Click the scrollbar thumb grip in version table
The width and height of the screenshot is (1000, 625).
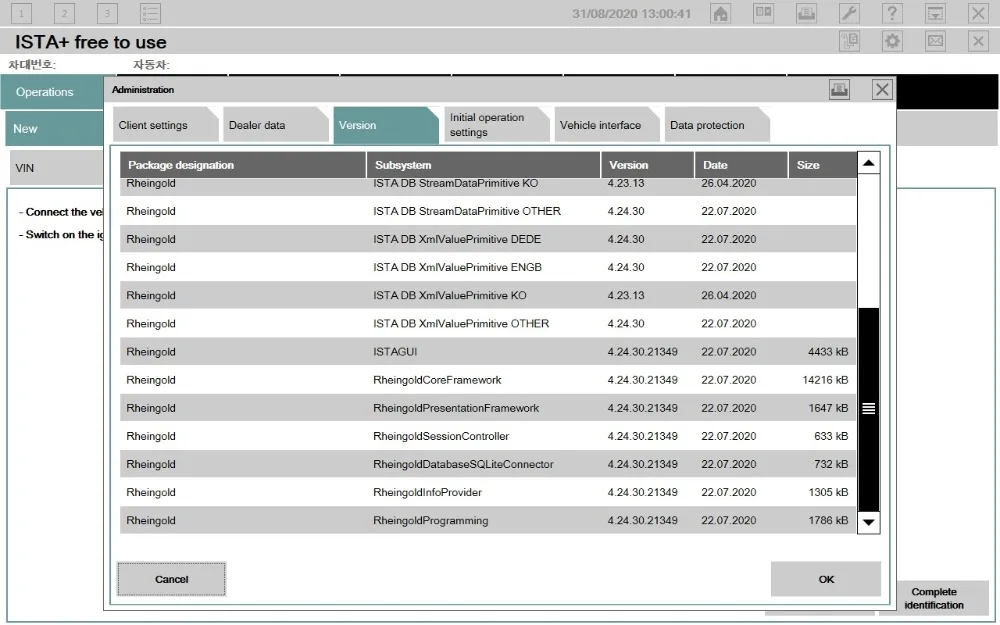click(x=869, y=409)
